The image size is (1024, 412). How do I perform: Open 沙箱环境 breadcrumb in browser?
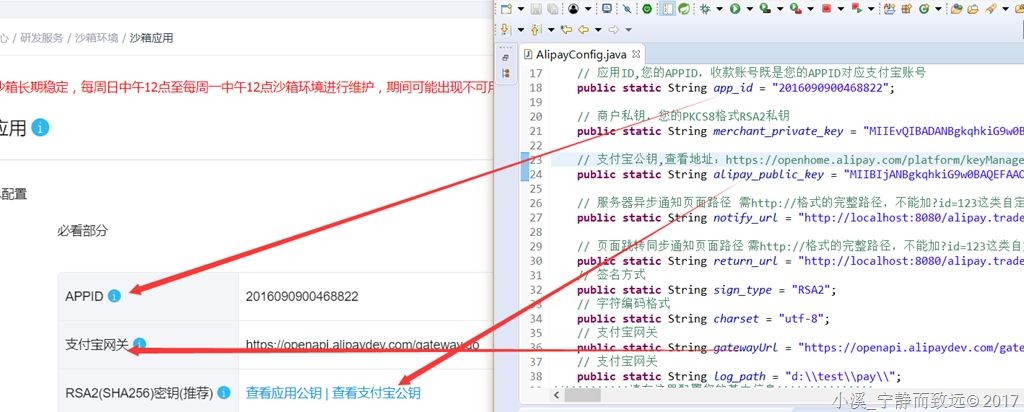[97, 38]
